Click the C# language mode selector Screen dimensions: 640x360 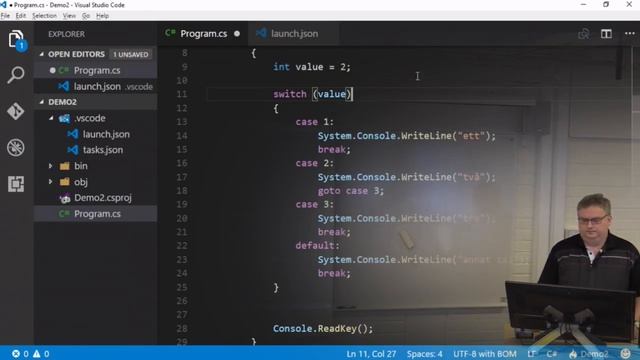pyautogui.click(x=552, y=354)
